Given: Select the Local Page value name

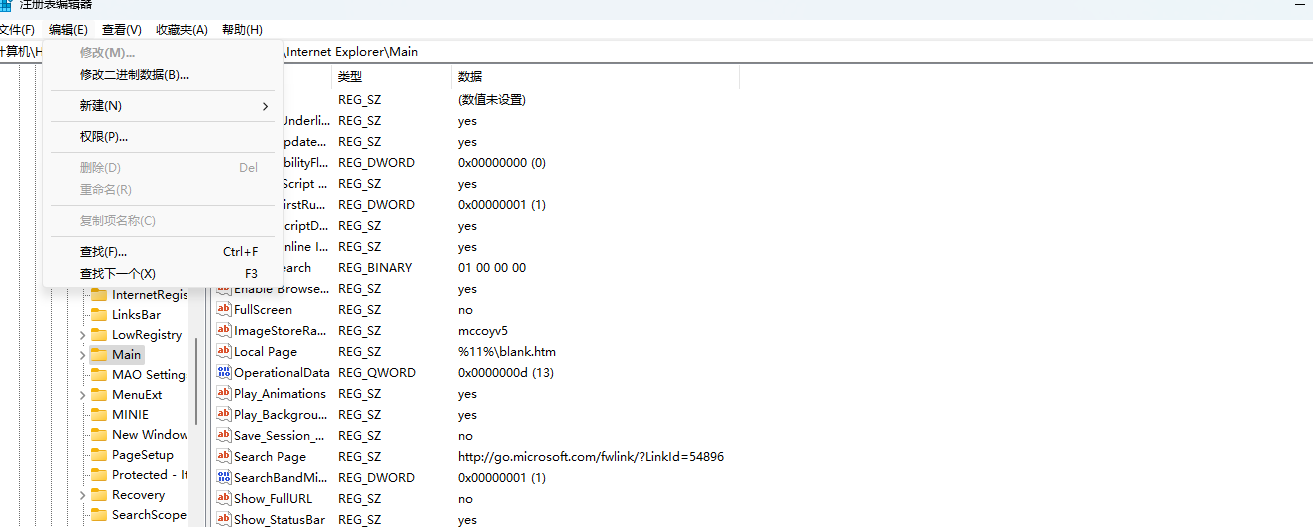Looking at the screenshot, I should (x=265, y=352).
